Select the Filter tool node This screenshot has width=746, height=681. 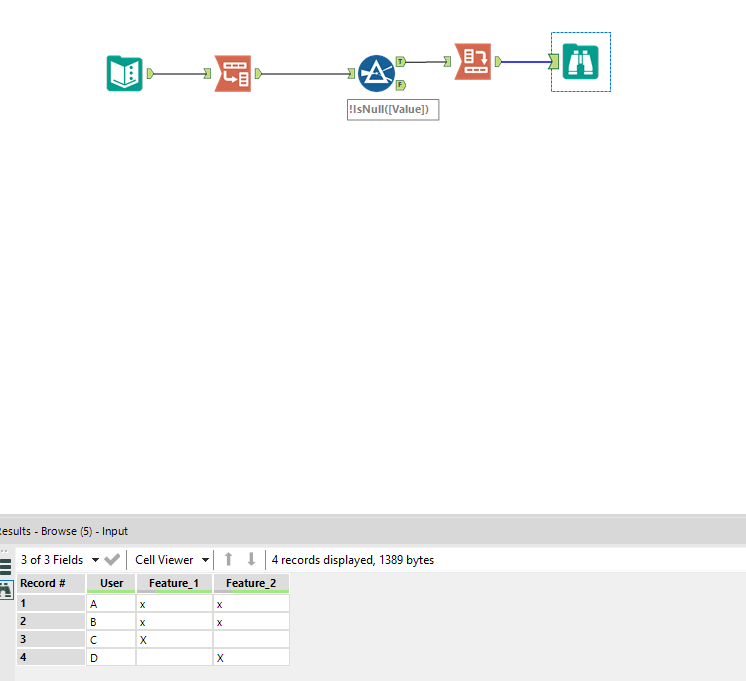(376, 73)
